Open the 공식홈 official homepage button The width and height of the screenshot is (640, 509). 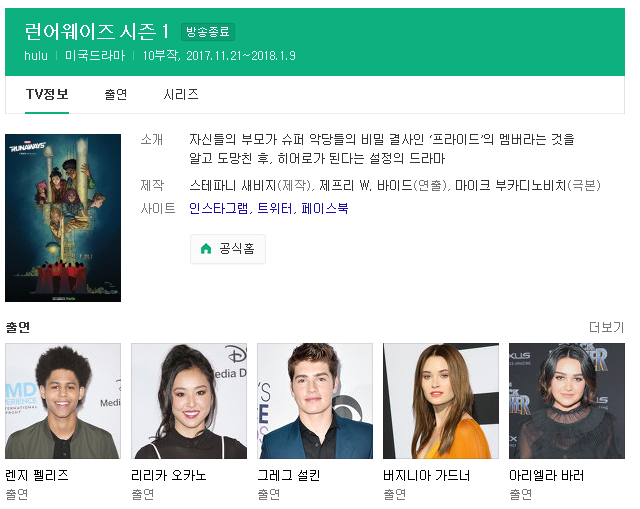(228, 249)
